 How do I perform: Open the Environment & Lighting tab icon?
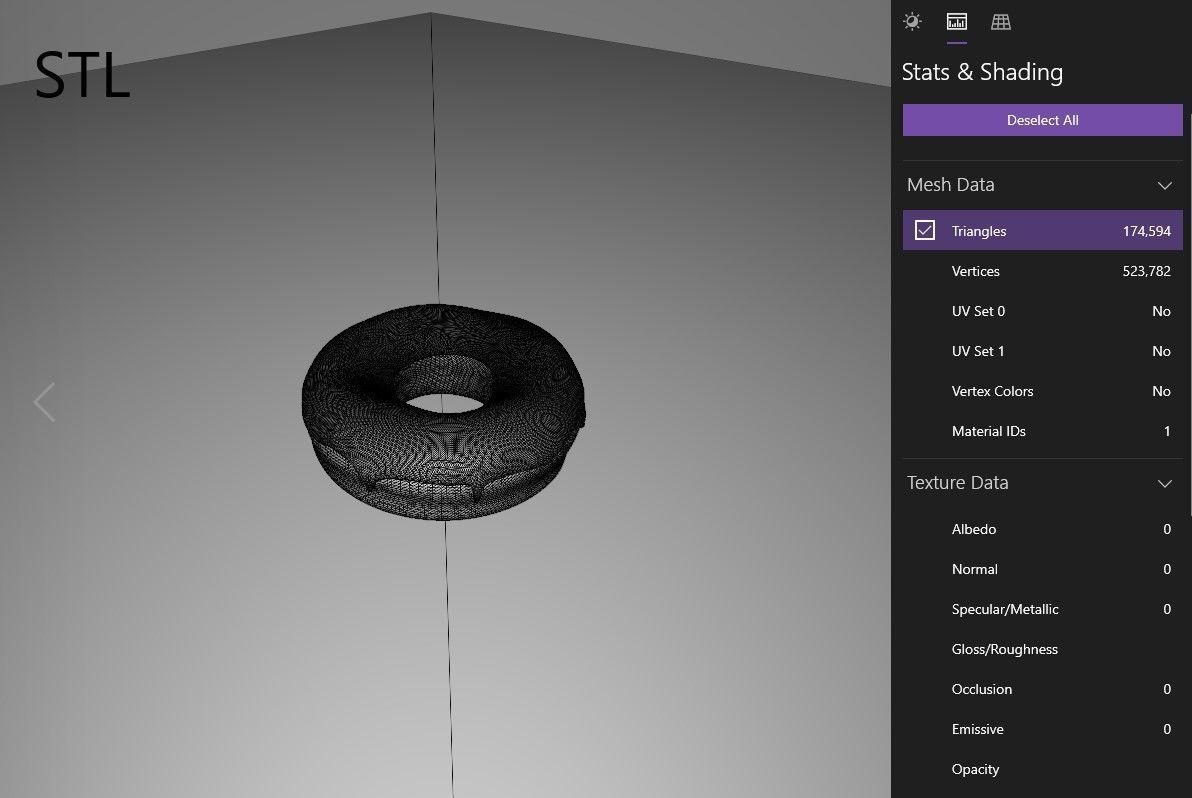click(912, 21)
